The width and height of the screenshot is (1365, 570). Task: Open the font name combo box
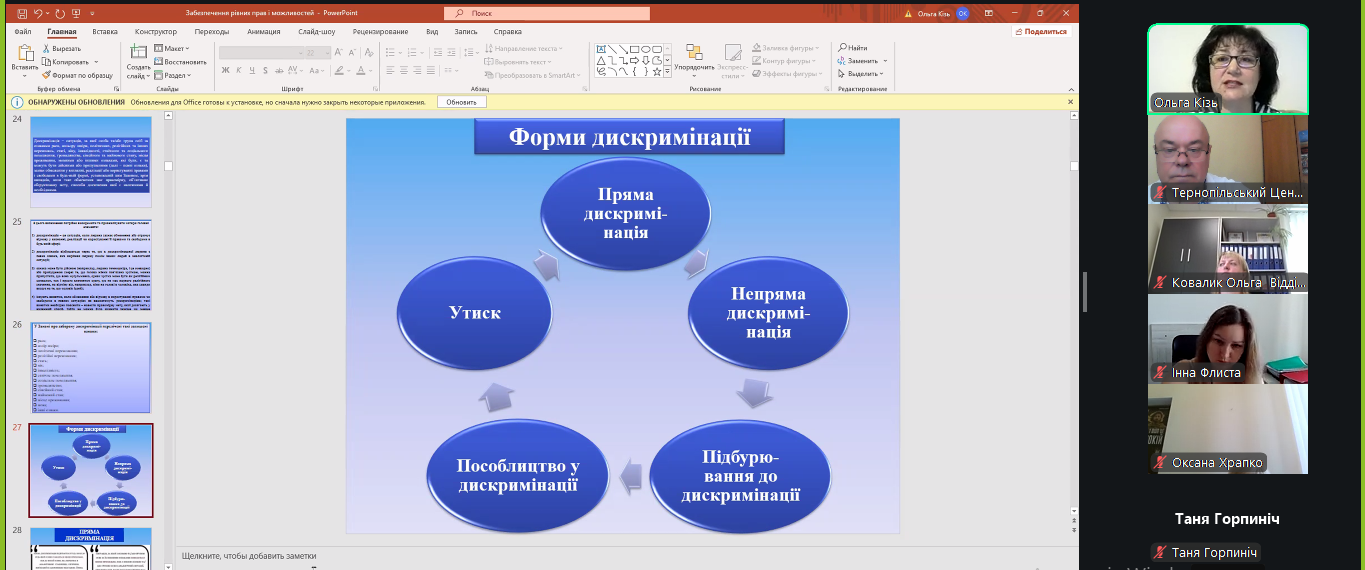(261, 52)
